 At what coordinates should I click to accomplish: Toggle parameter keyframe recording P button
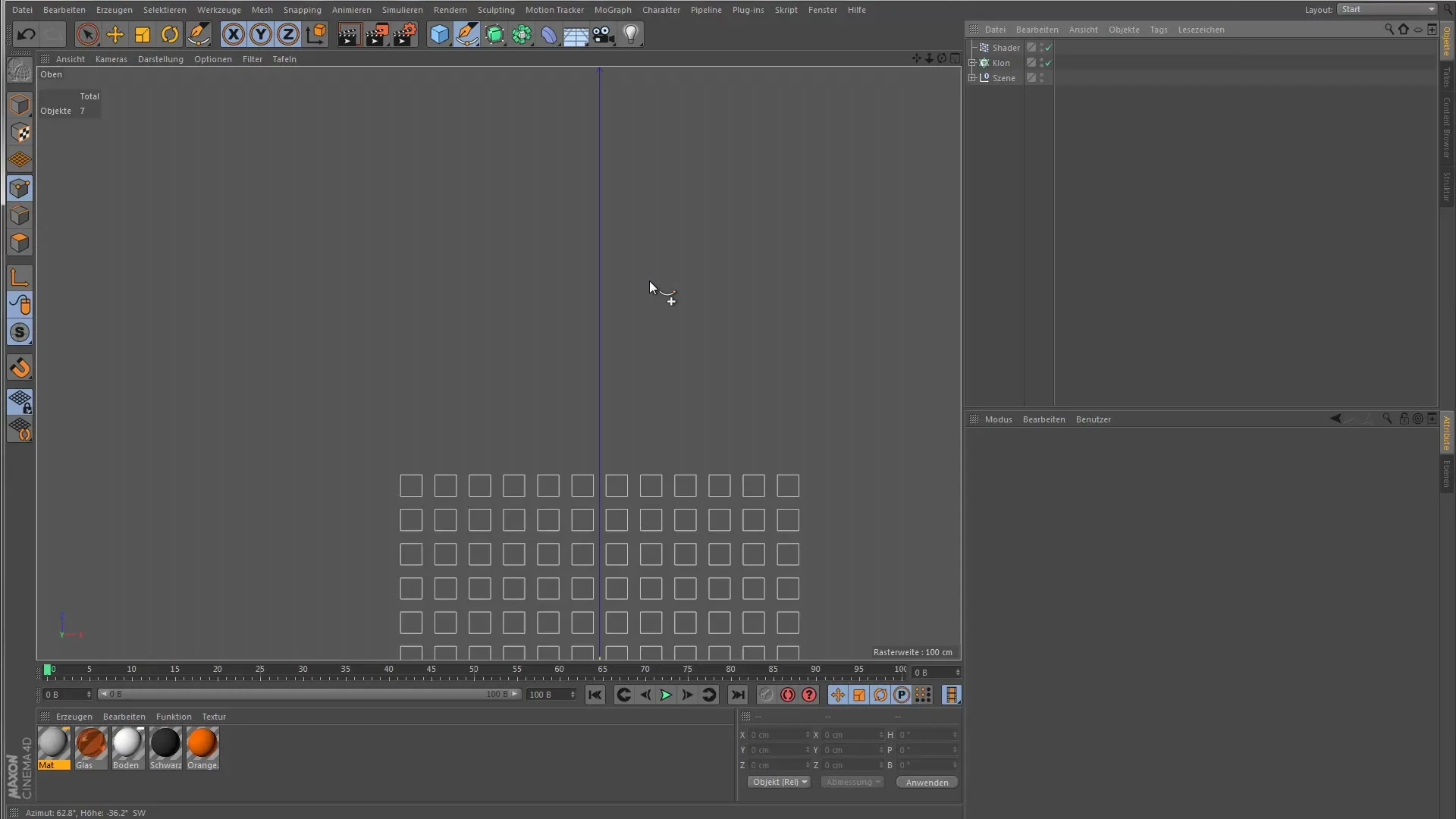[901, 695]
